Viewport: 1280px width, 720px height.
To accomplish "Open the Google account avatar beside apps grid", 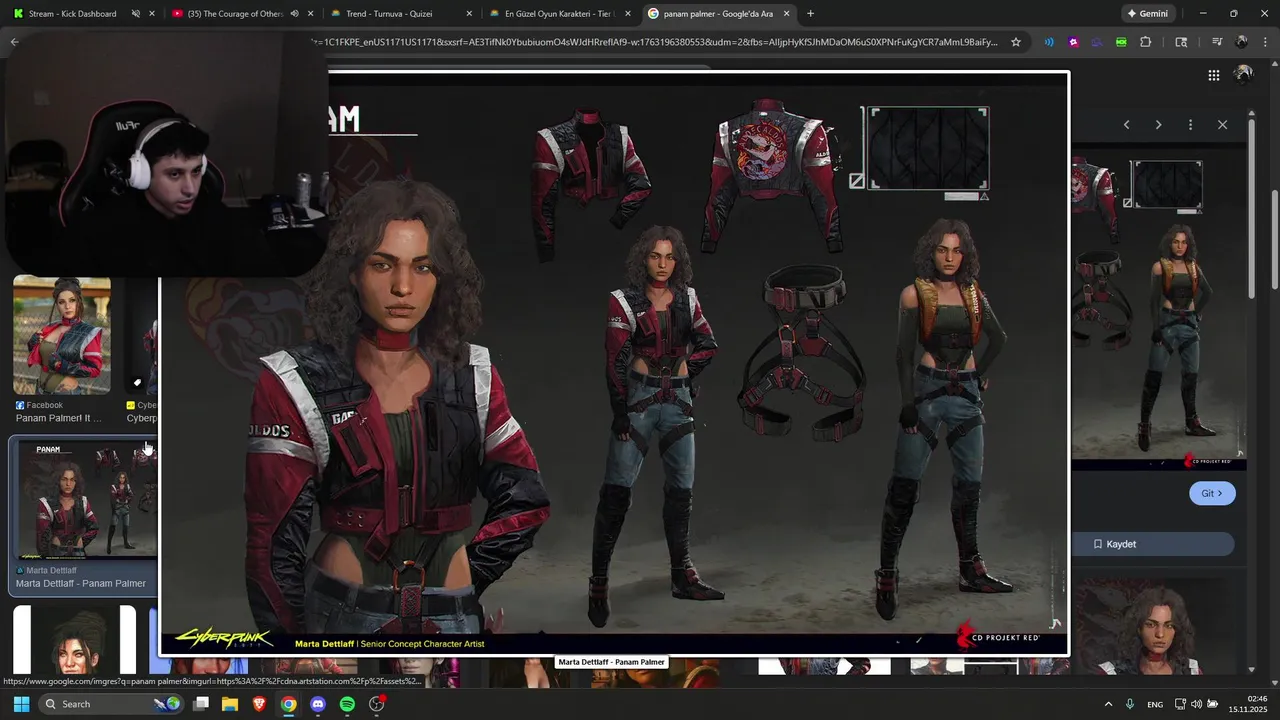I will 1243,75.
